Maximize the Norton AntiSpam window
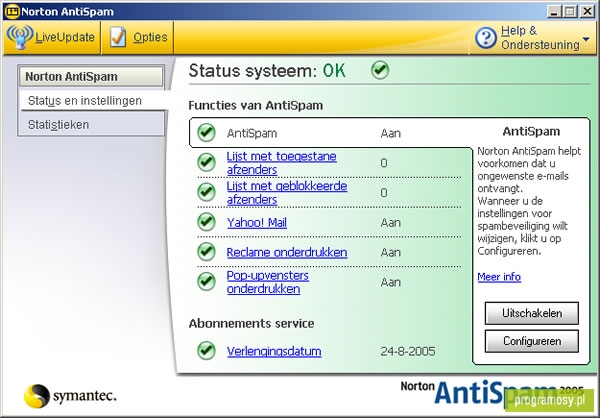Screen dimensions: 600x418 (x=570, y=11)
